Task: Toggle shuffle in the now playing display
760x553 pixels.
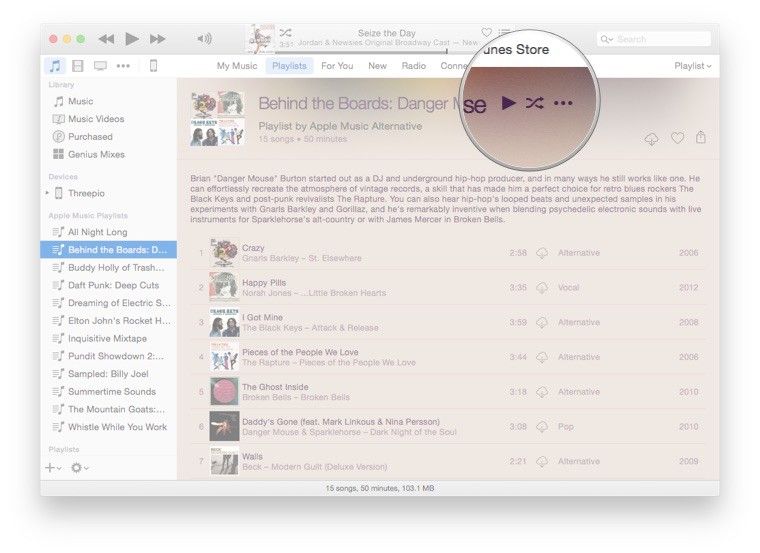Action: pos(285,33)
